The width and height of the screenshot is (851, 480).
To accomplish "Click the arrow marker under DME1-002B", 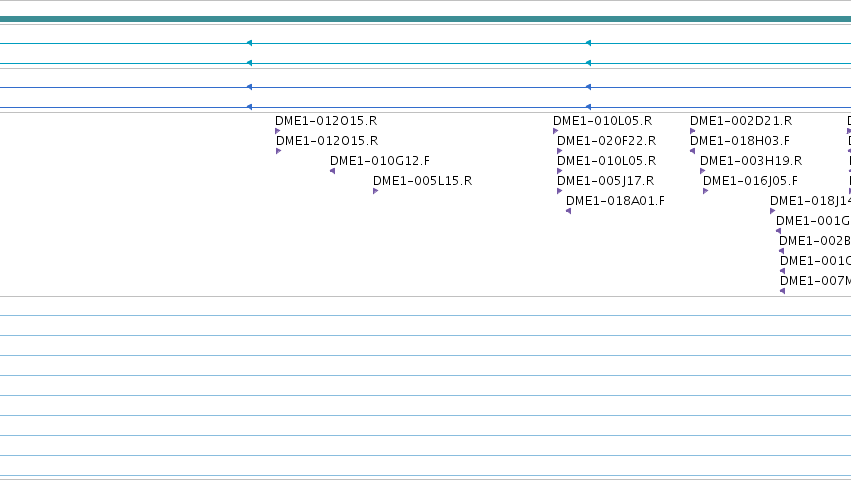I will coord(782,251).
